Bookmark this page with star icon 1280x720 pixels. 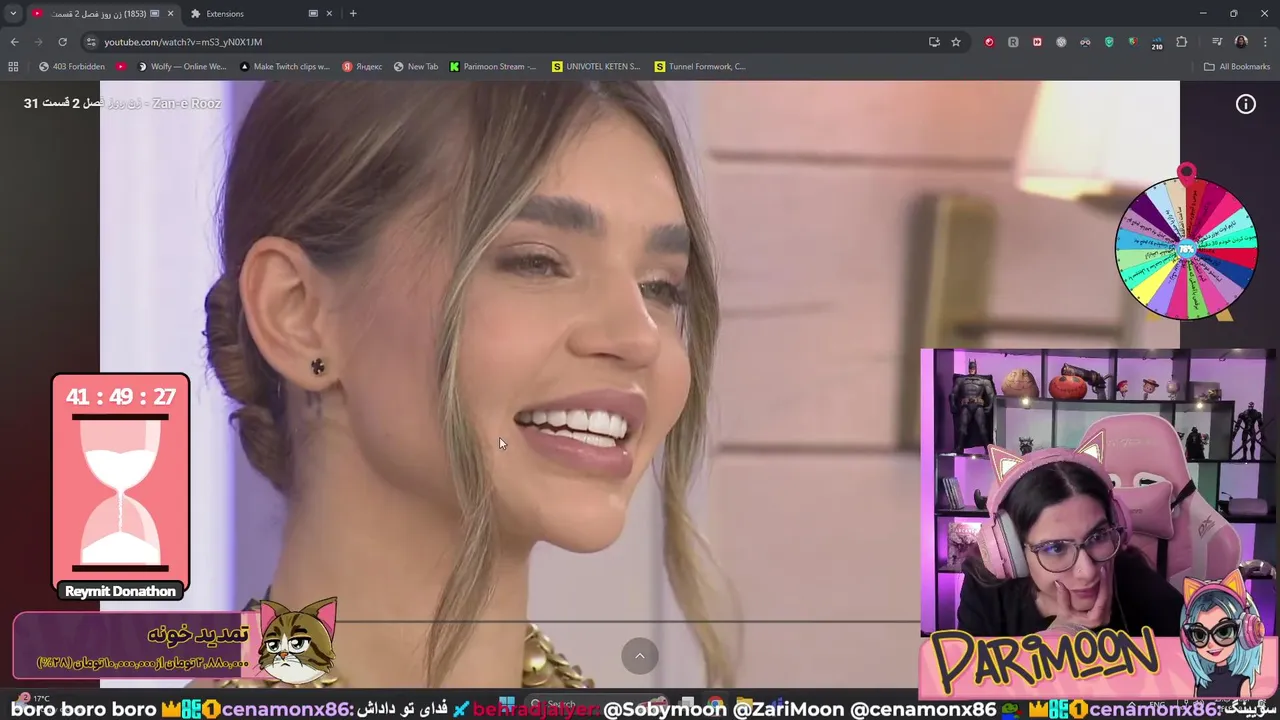coord(956,42)
